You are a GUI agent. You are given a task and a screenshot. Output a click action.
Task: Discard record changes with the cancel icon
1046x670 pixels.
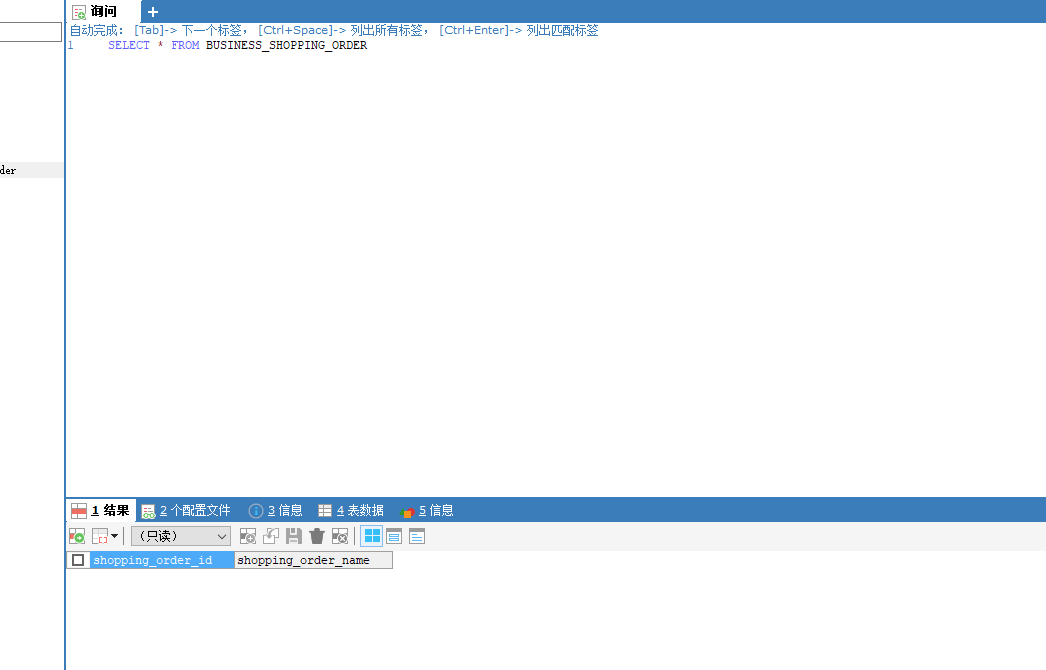point(340,536)
